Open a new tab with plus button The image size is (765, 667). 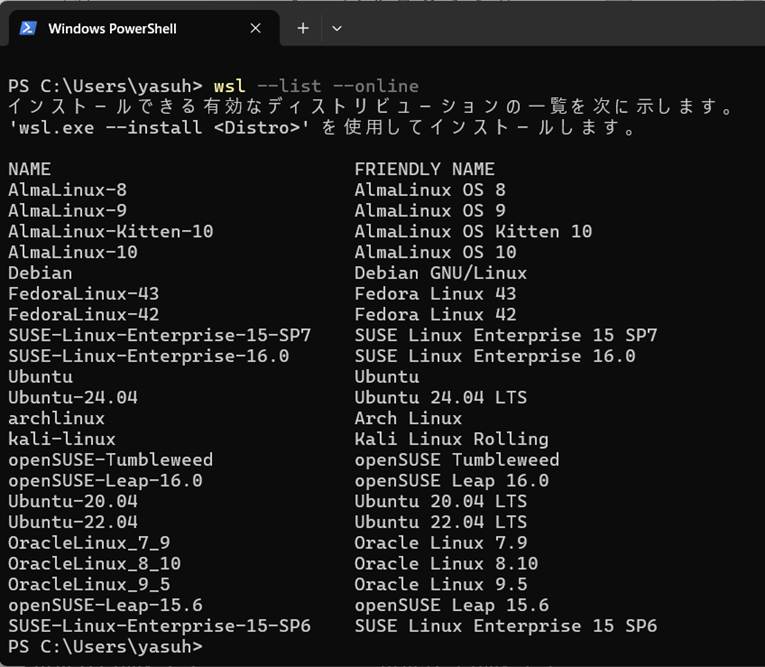[303, 28]
